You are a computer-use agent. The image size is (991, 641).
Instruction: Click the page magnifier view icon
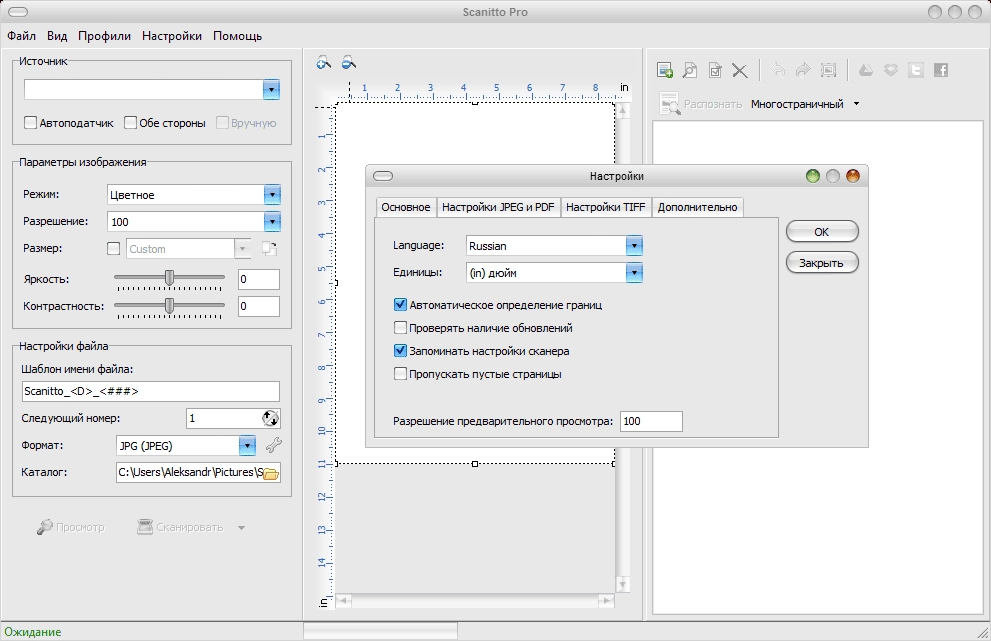[690, 70]
